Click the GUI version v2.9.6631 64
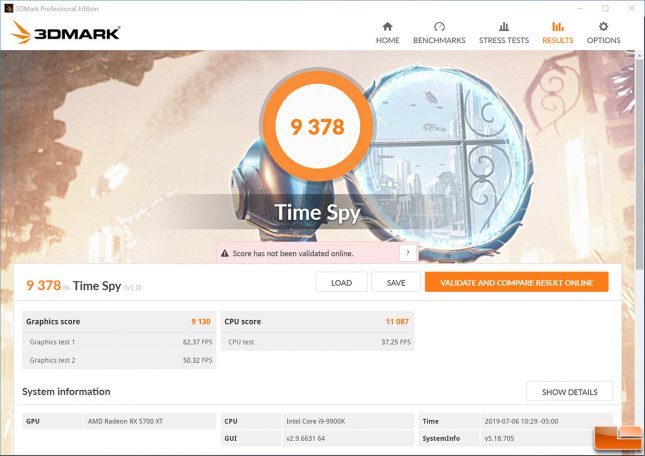 [x=306, y=438]
